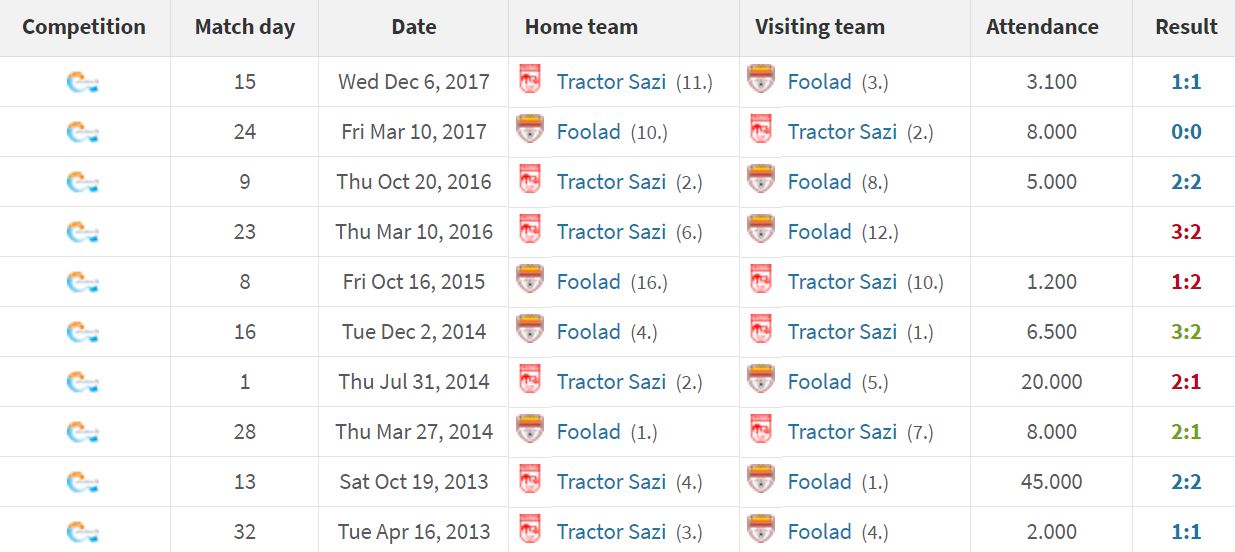
Task: Click Tractor Sazi crest in the Dec 6, 2017 row
Action: [x=530, y=80]
